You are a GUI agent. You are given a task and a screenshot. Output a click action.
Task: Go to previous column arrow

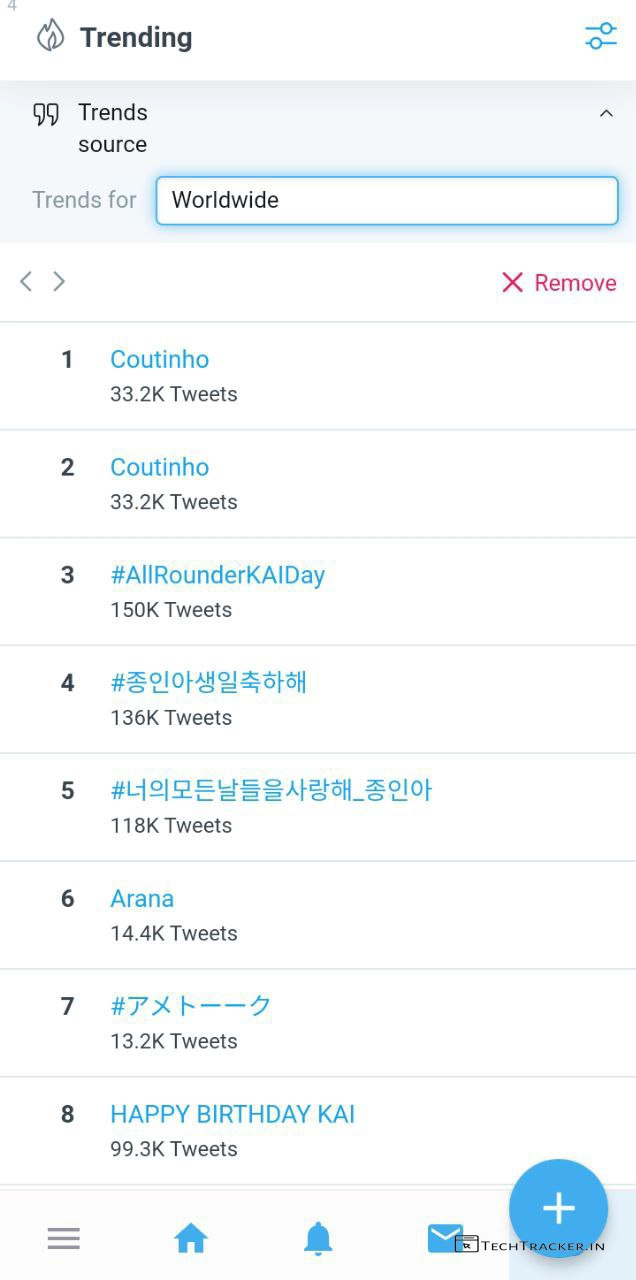click(x=26, y=282)
